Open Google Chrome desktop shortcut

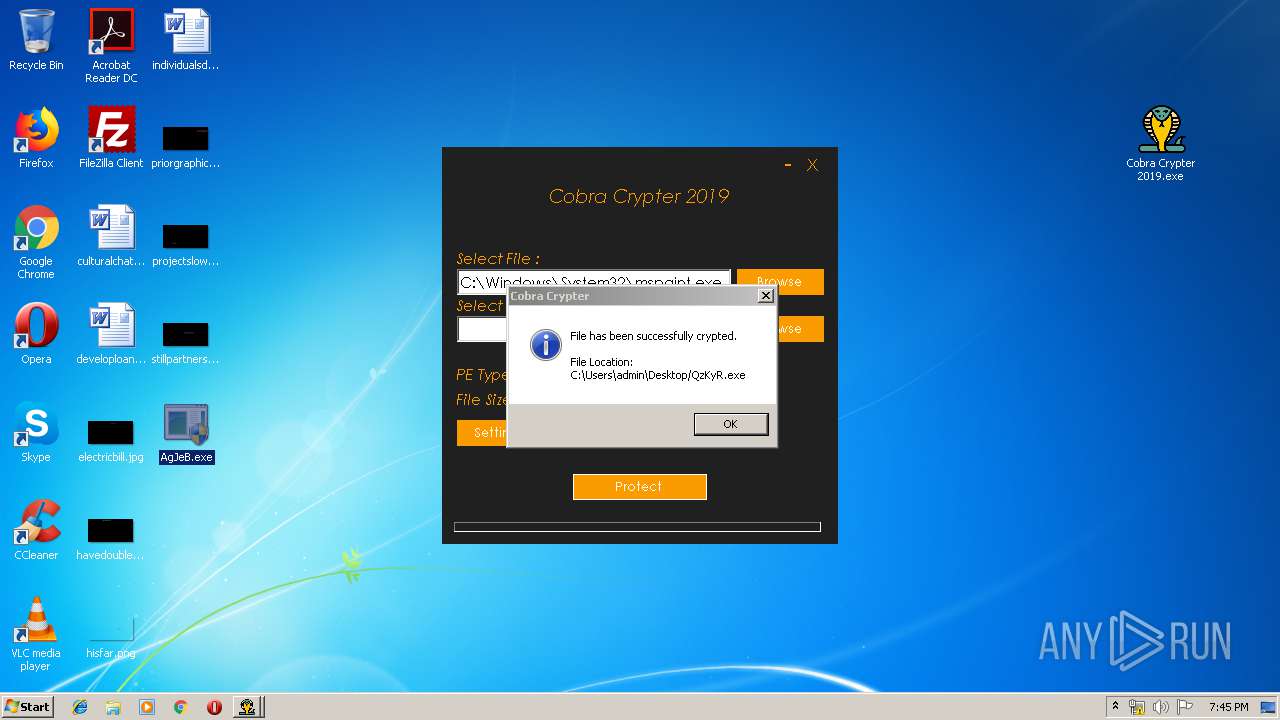36,242
